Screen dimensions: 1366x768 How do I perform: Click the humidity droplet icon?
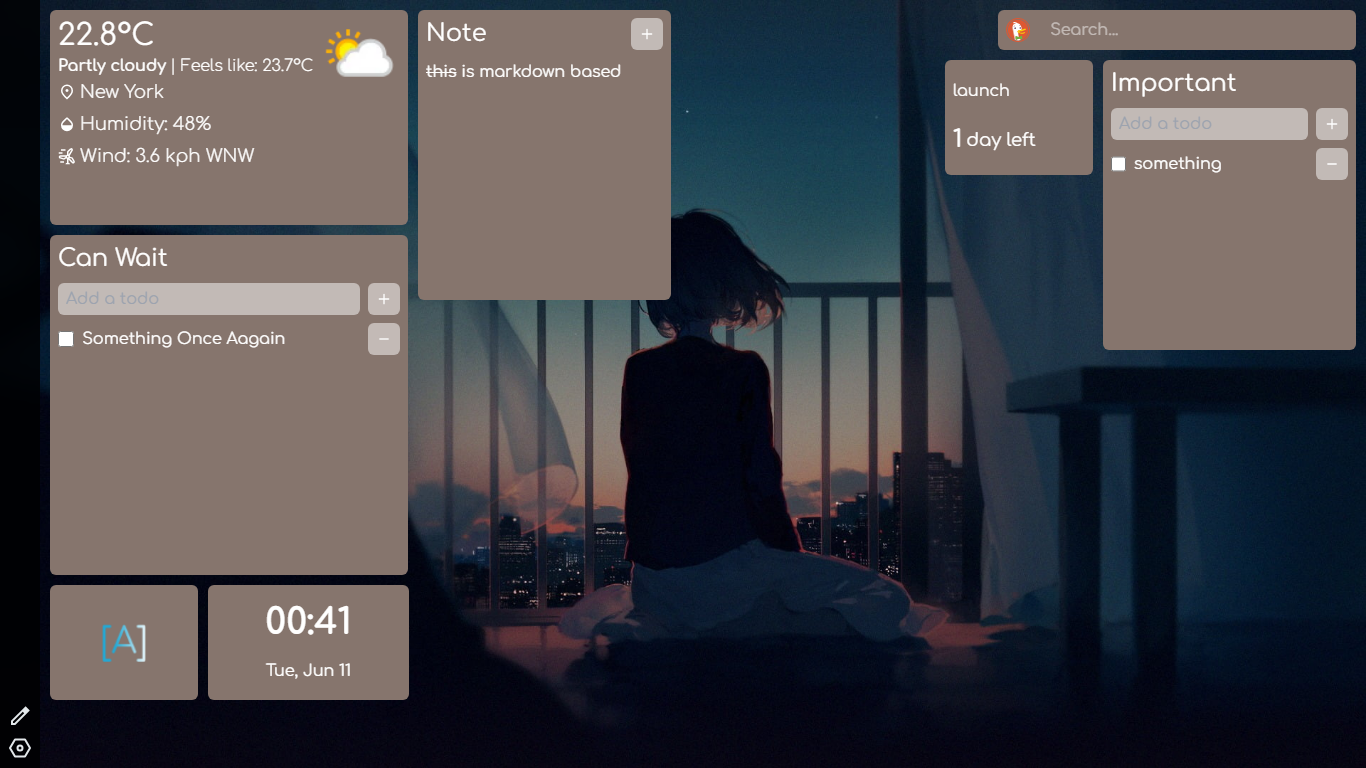pos(67,124)
